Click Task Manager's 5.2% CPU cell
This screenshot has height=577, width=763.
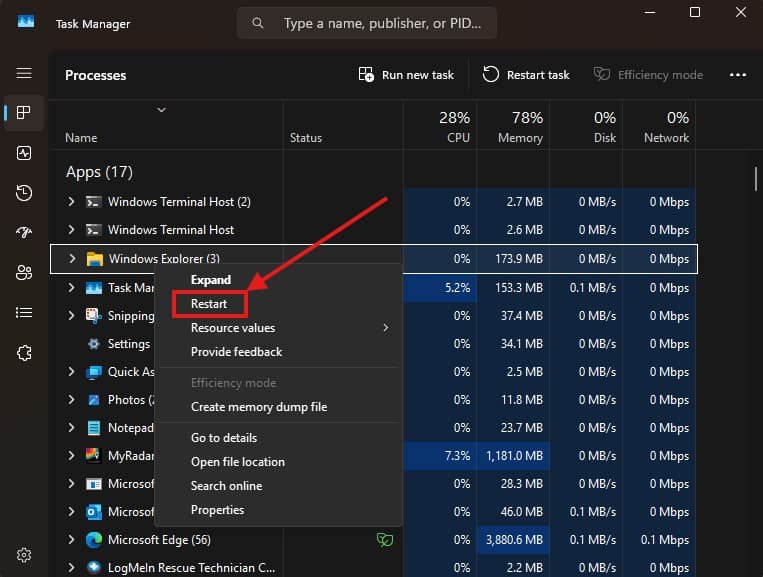[x=440, y=288]
